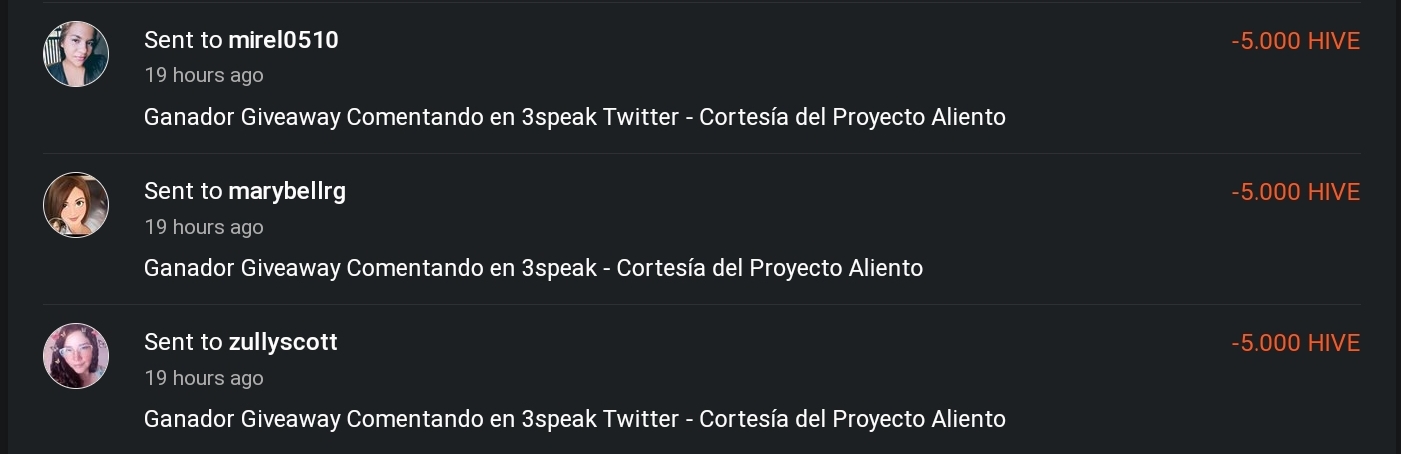Open zullyscott's profile avatar

coord(76,356)
